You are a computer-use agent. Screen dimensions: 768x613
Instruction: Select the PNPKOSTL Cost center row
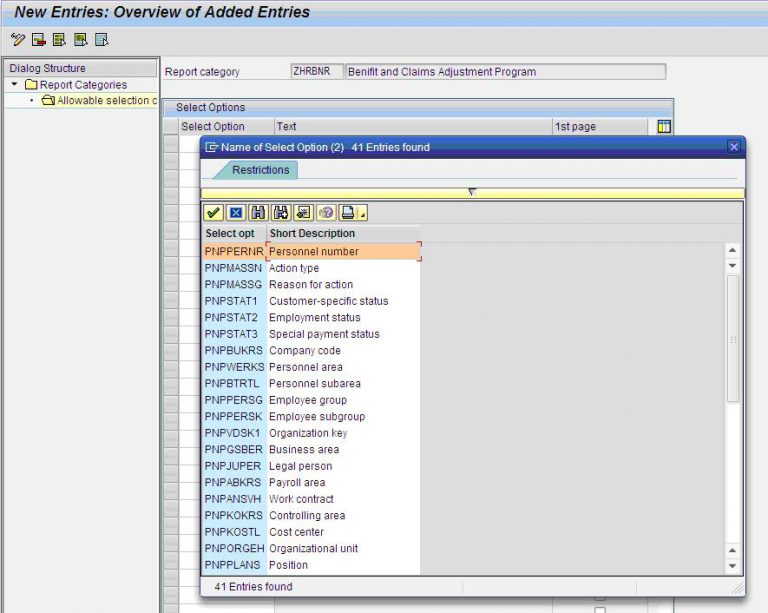tap(312, 532)
